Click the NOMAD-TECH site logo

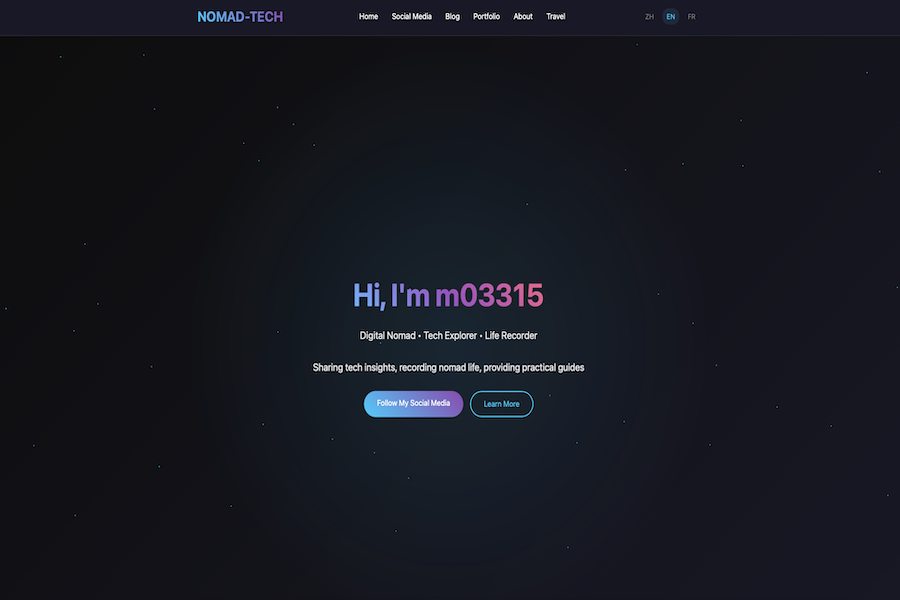pos(240,17)
